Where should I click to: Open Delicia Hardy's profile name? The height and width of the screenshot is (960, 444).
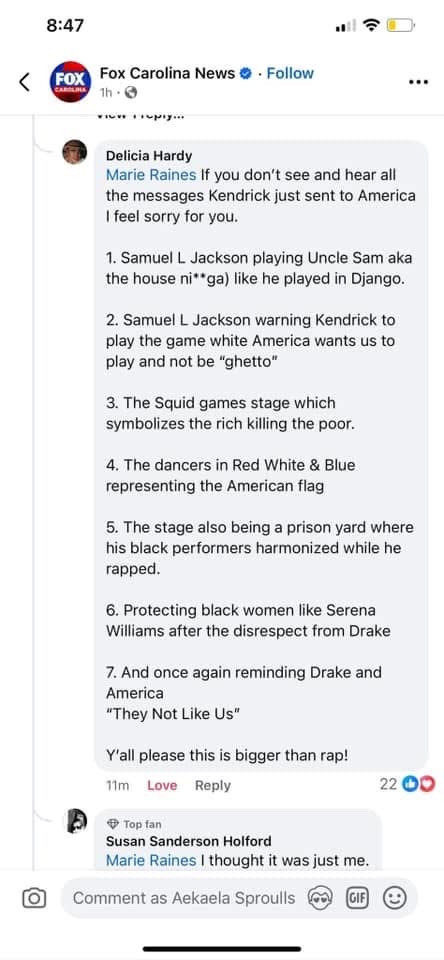point(149,156)
